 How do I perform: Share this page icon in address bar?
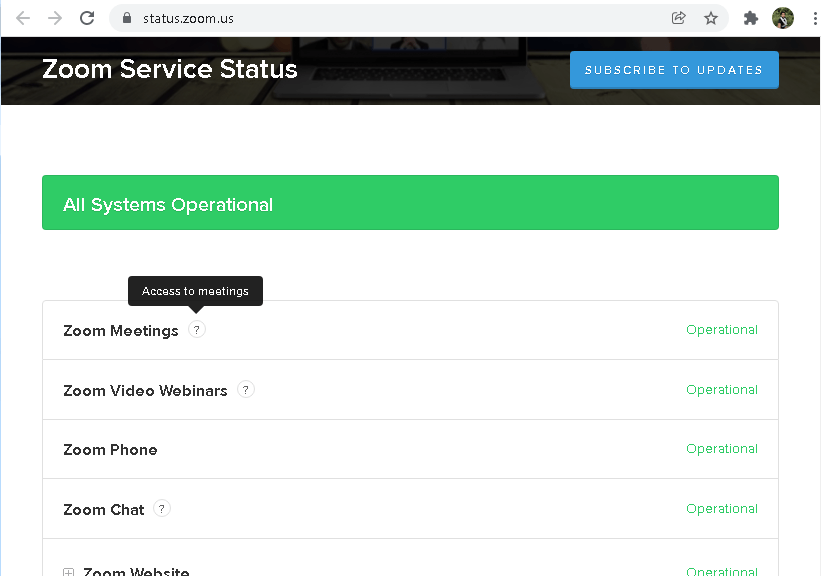[x=679, y=18]
